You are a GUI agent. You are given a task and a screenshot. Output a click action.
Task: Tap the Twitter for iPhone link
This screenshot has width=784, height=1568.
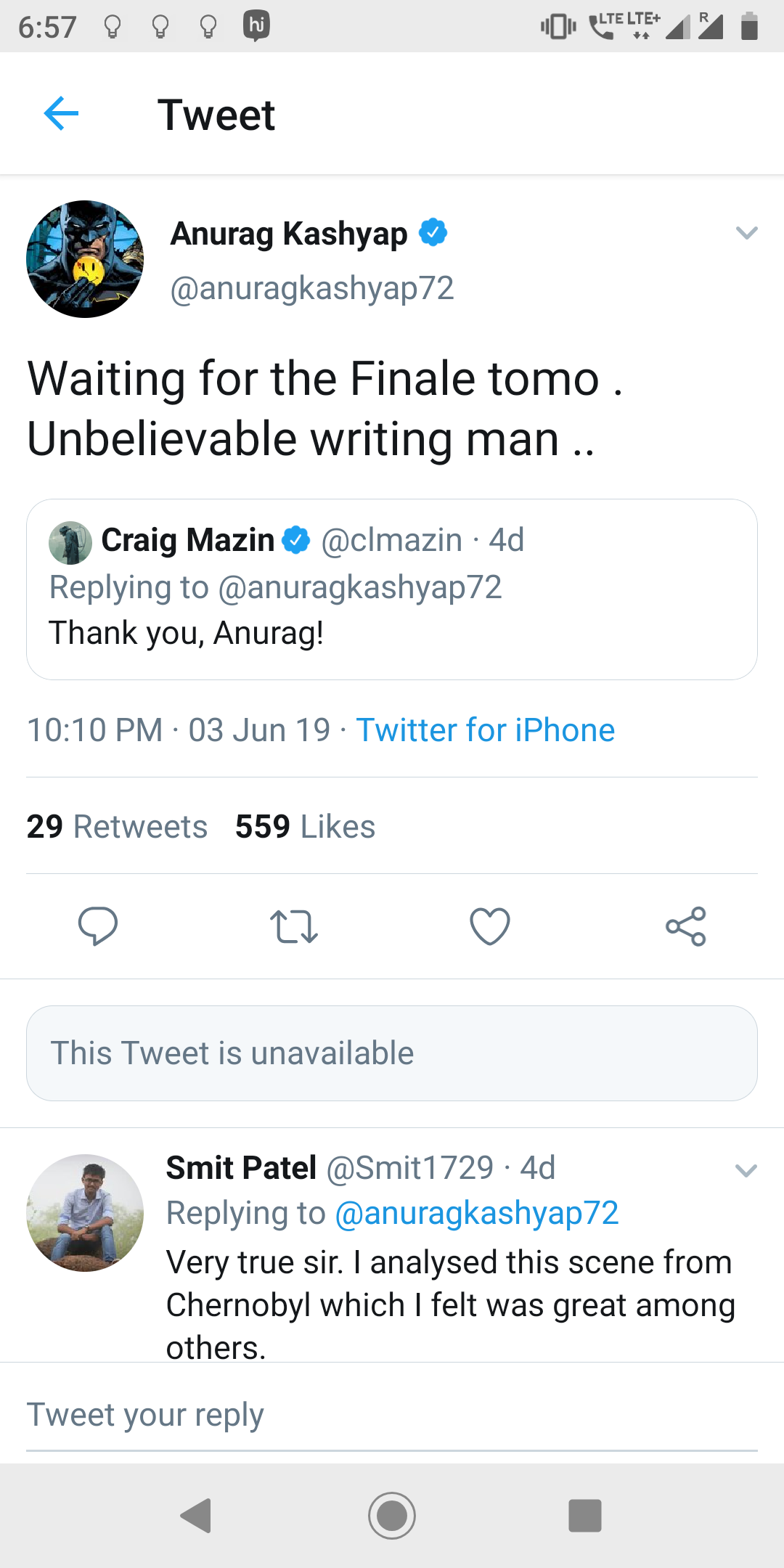pos(485,730)
